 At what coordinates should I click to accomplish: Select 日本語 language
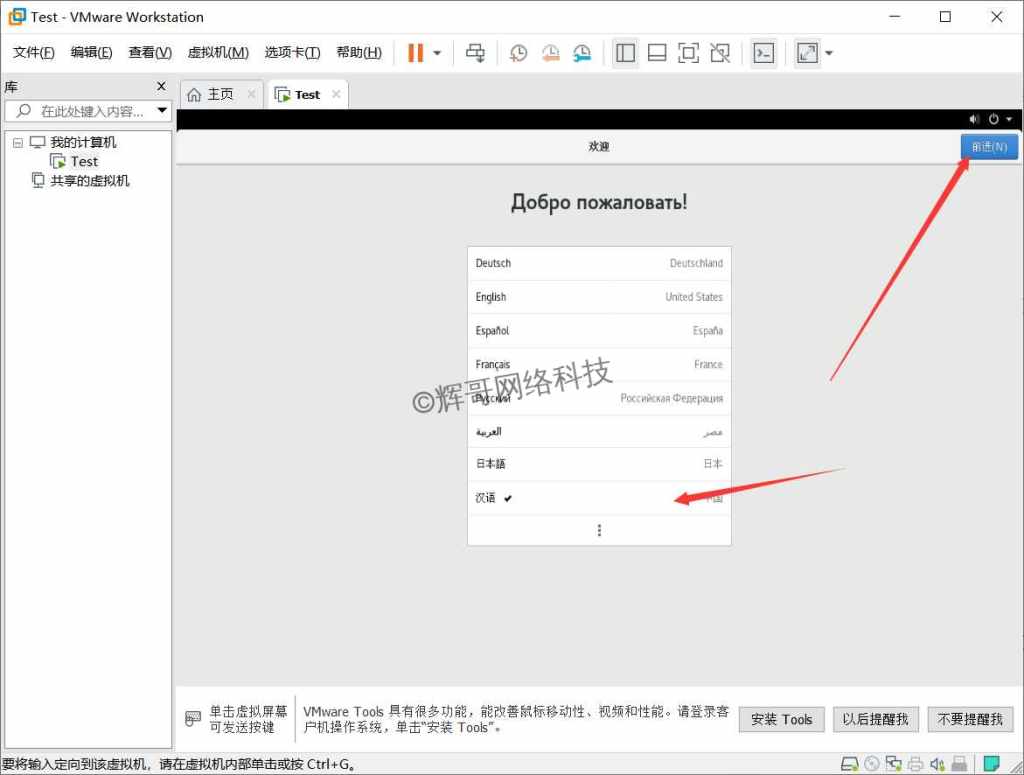(599, 464)
